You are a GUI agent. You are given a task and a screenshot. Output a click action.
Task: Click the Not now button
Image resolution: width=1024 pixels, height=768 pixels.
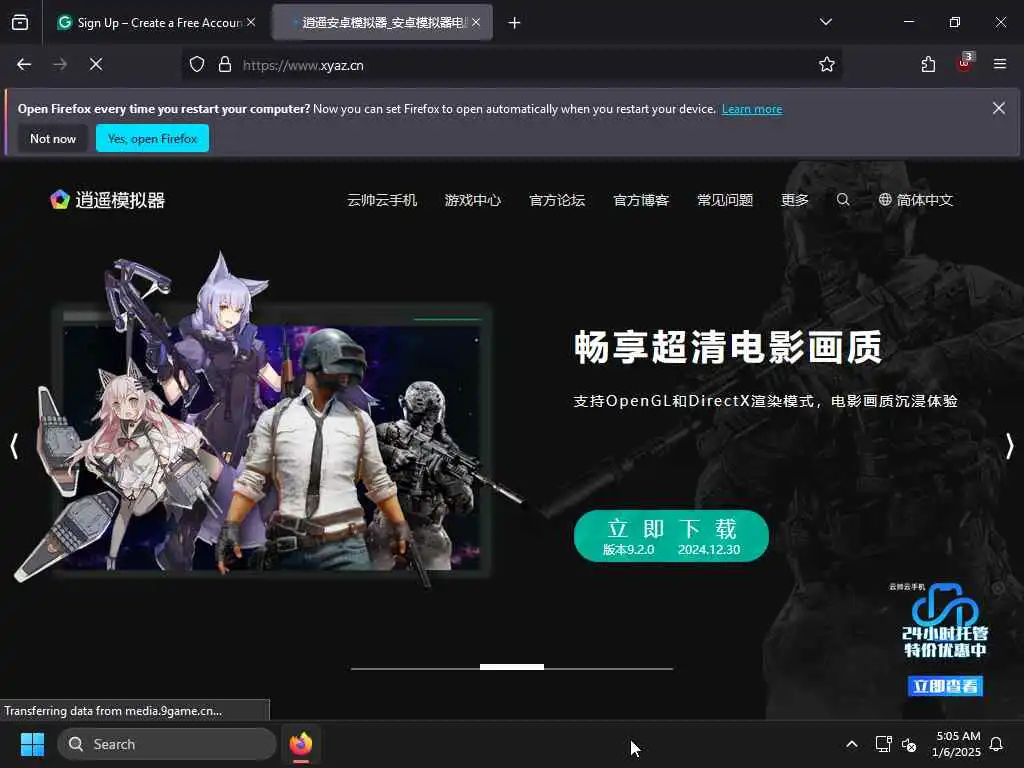[x=53, y=138]
